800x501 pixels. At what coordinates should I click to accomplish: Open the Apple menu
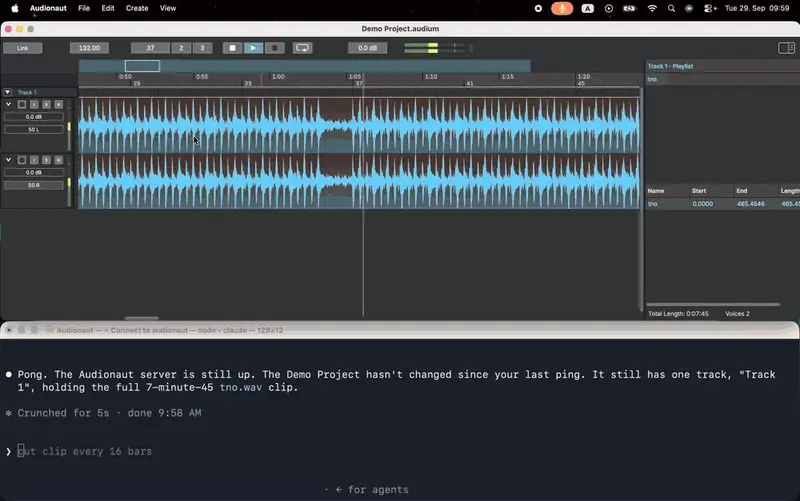coord(15,8)
